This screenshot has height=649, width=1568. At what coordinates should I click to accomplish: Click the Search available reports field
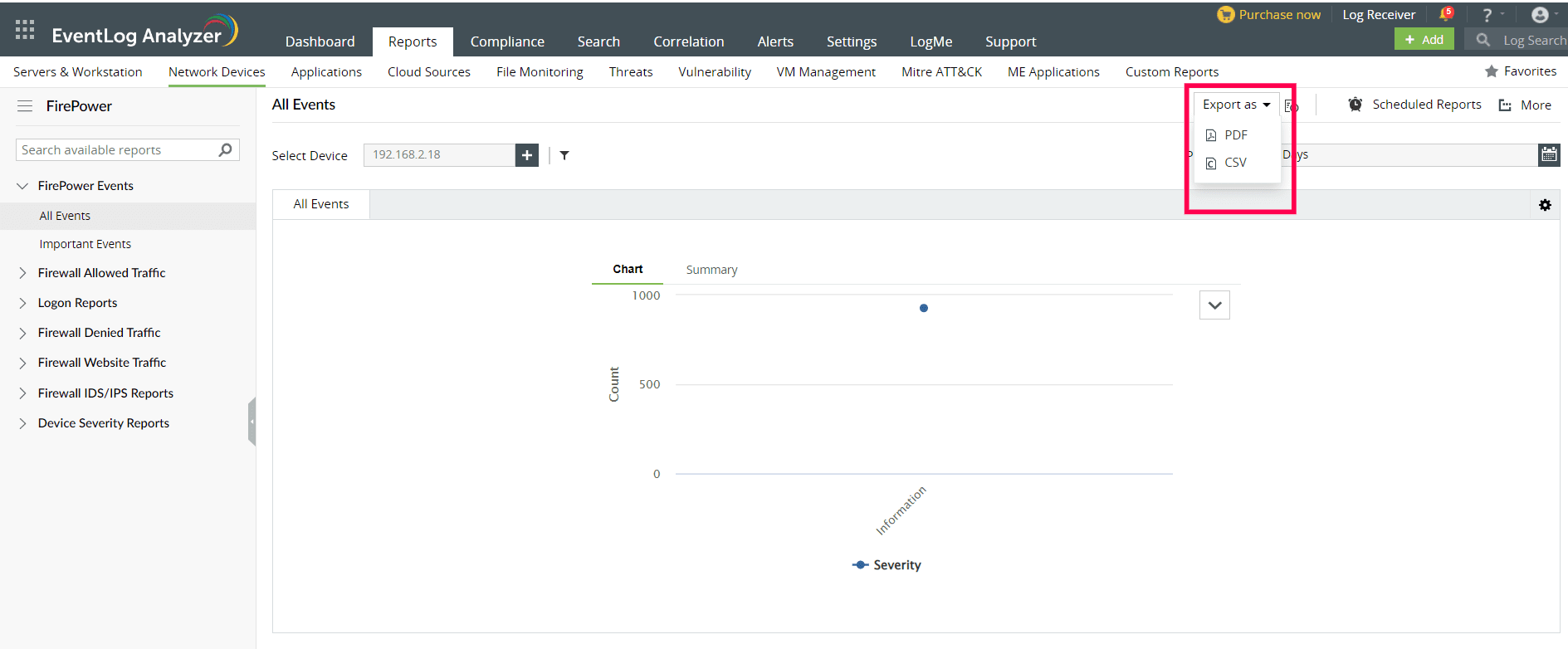[x=128, y=150]
